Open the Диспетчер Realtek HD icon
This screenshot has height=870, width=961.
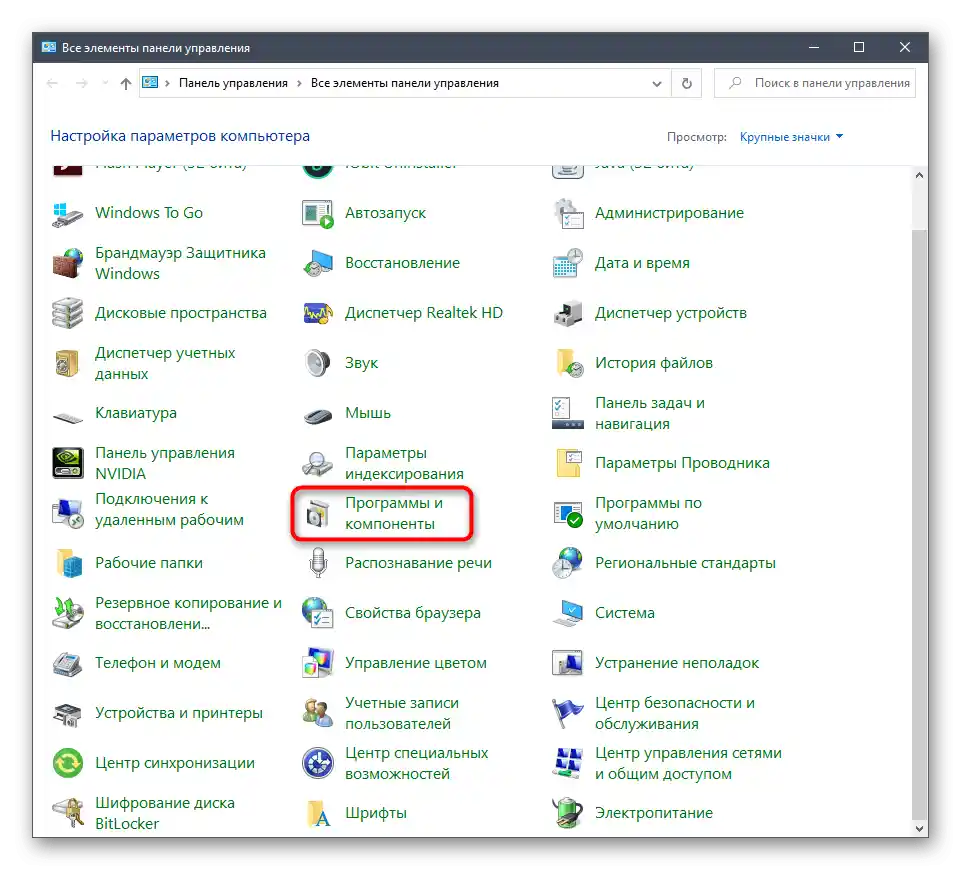(x=317, y=313)
